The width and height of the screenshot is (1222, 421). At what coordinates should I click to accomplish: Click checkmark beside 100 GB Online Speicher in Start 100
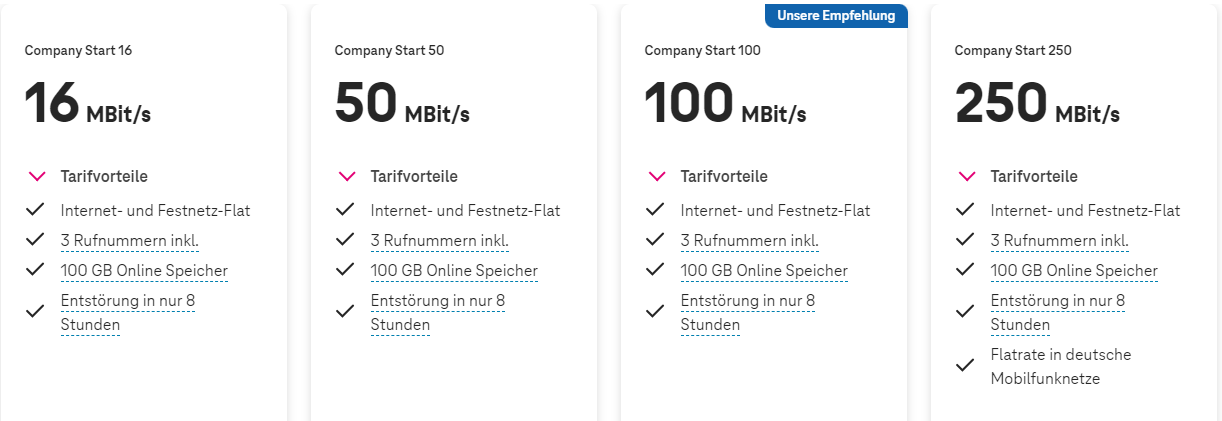click(x=656, y=270)
